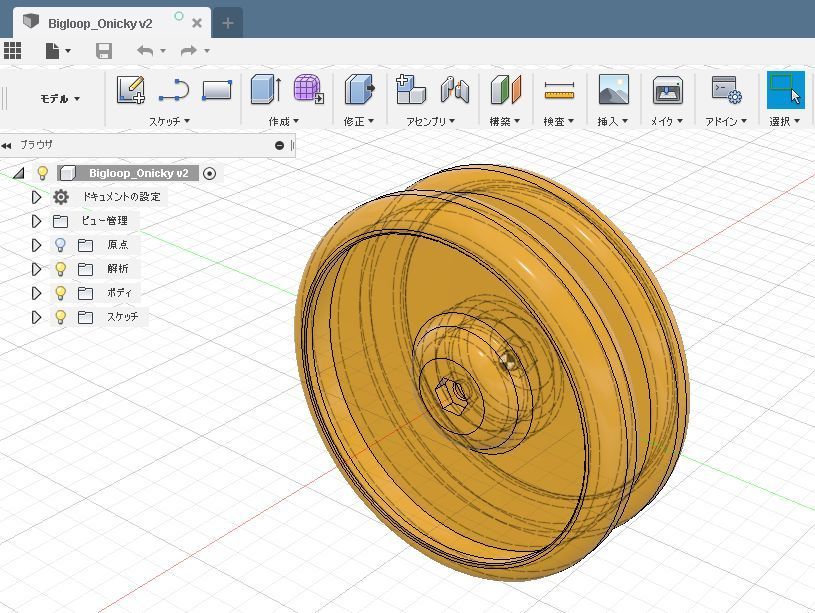Click the Measure ruler icon above 検査
Screen dimensions: 815x613
point(559,91)
